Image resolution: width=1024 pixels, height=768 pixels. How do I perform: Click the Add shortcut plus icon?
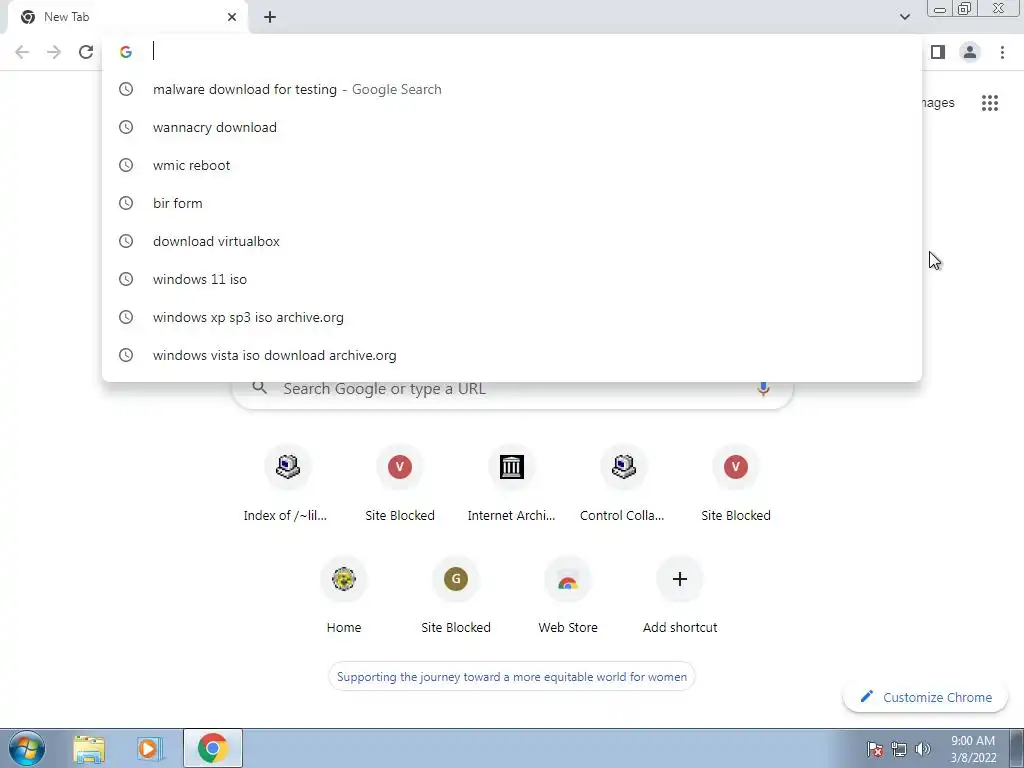pyautogui.click(x=679, y=579)
